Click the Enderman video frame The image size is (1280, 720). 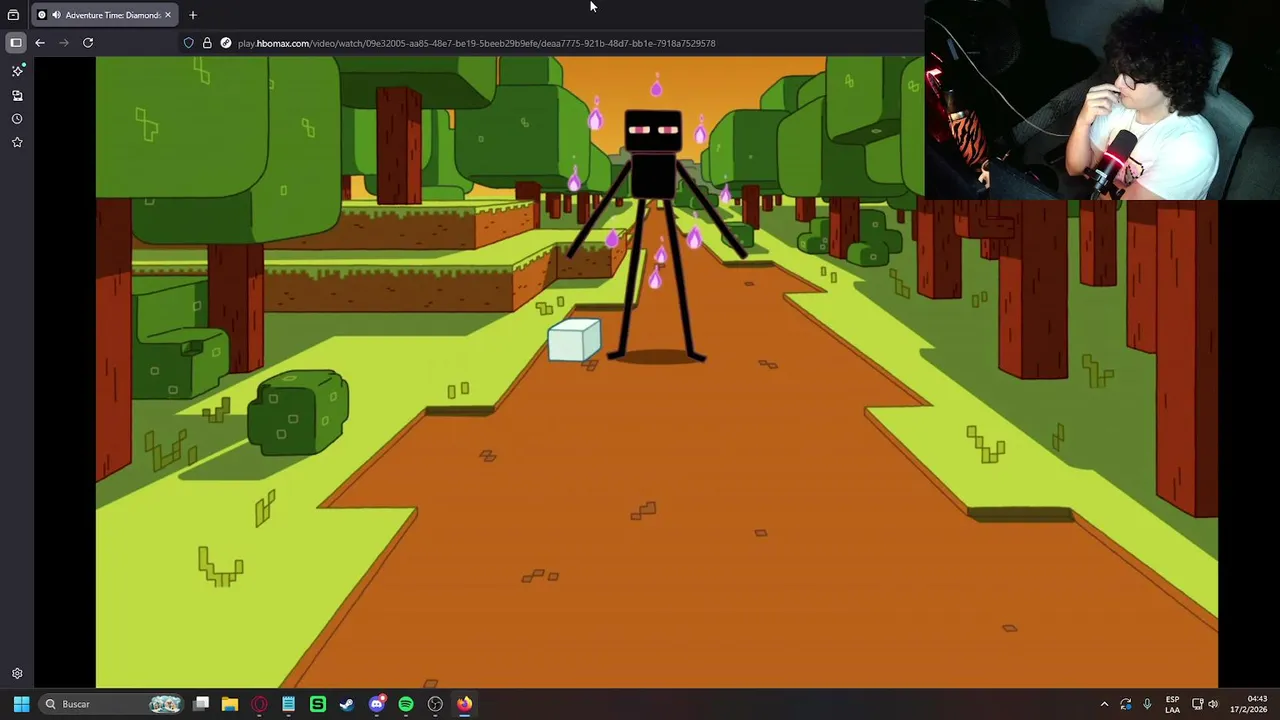coord(657,372)
